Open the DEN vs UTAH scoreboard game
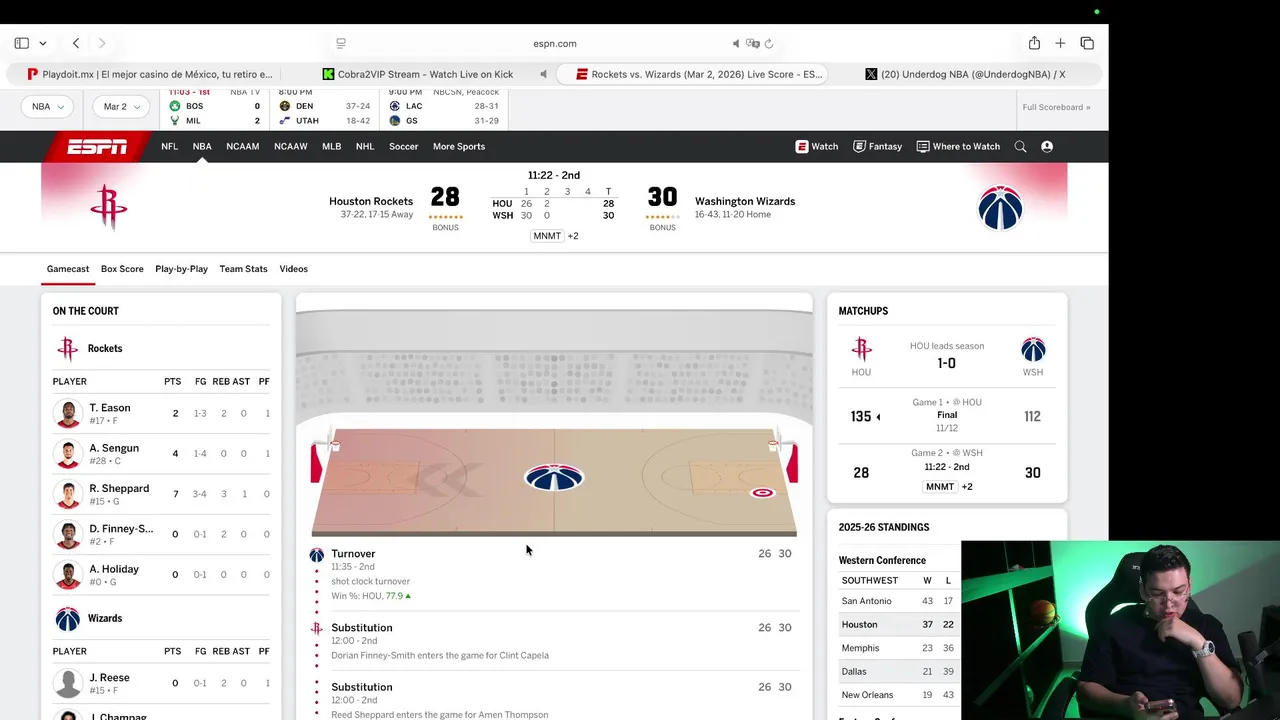 (x=325, y=107)
